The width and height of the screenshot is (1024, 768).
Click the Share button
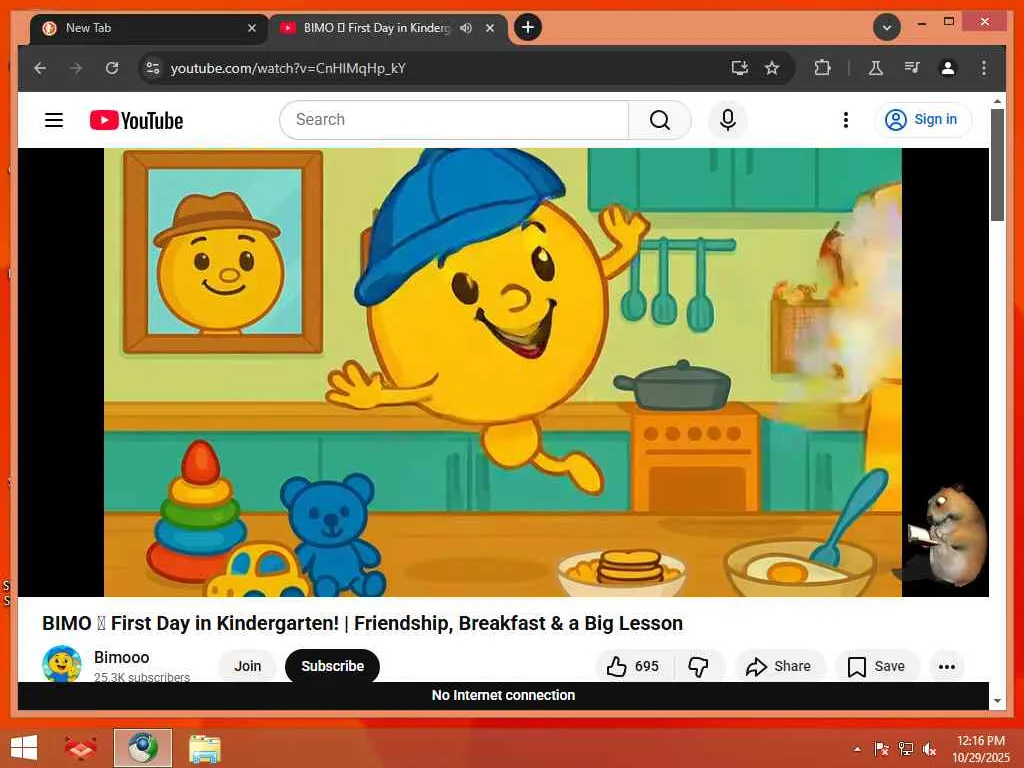[x=779, y=666]
